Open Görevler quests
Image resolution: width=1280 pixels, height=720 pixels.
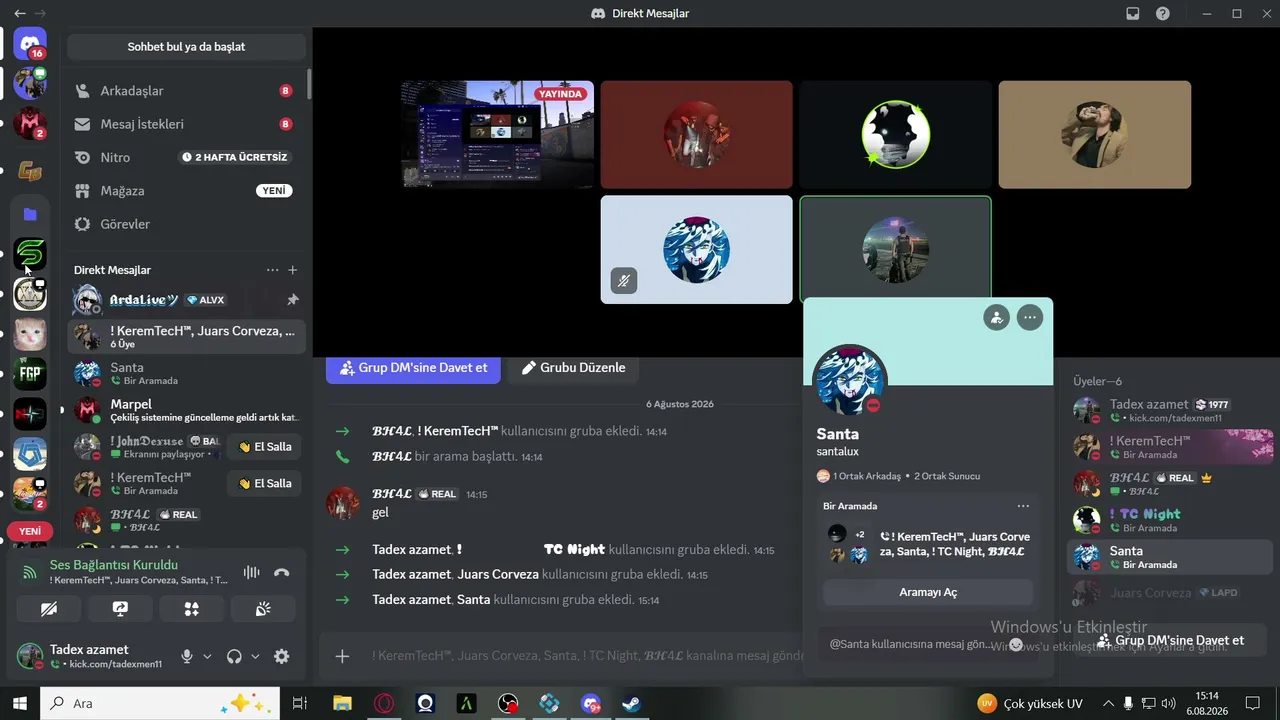pyautogui.click(x=186, y=224)
